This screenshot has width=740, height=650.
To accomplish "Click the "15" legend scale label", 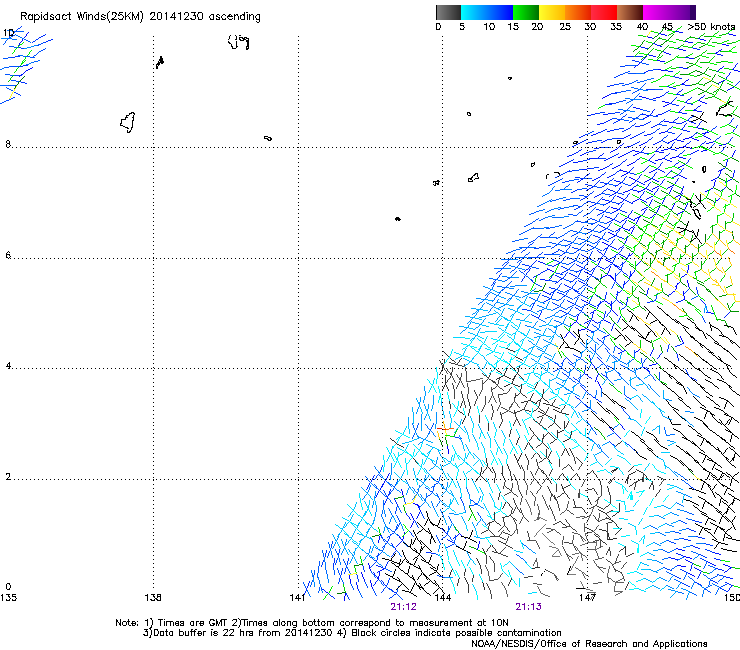I will click(513, 27).
